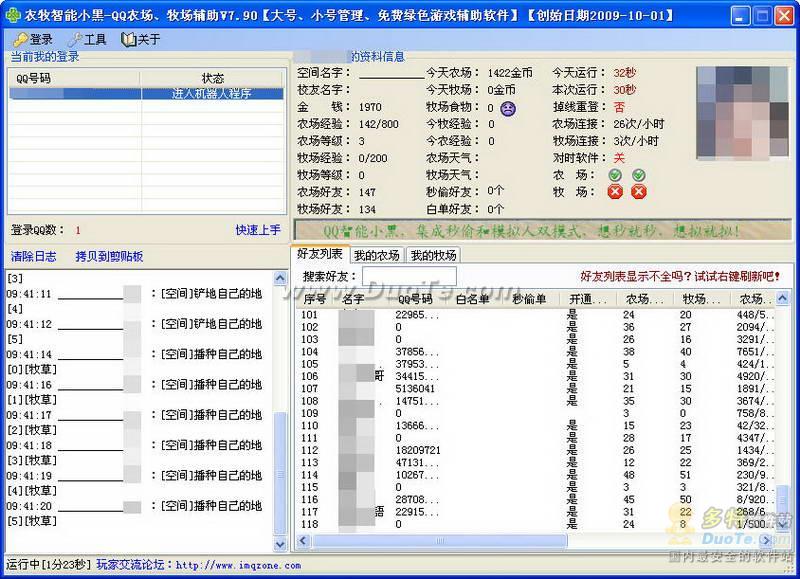Click the second green check icon for 农场
Viewport: 800px width, 579px height.
coord(638,175)
